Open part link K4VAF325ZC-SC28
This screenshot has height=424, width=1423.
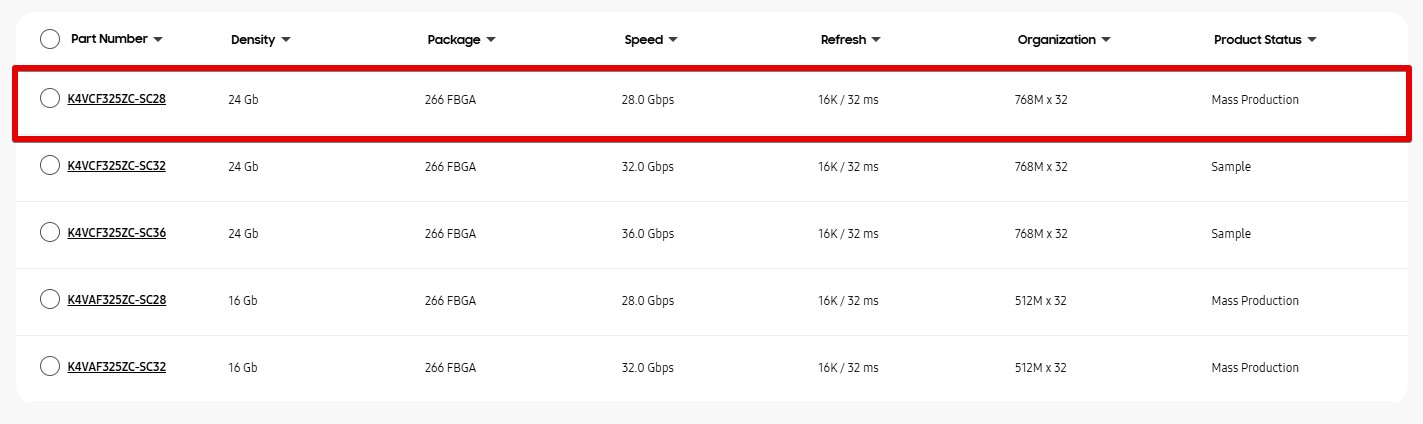[116, 300]
